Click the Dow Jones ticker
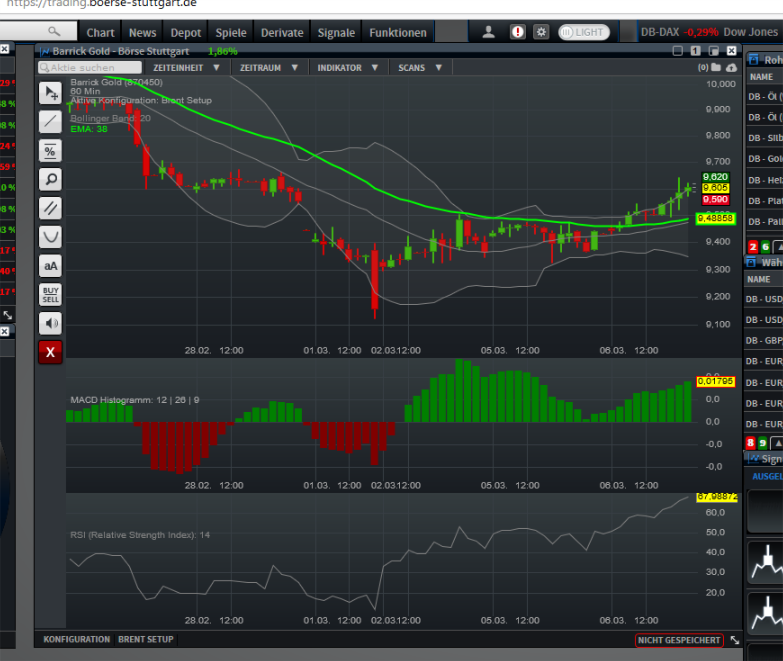Image resolution: width=783 pixels, height=661 pixels. [751, 32]
